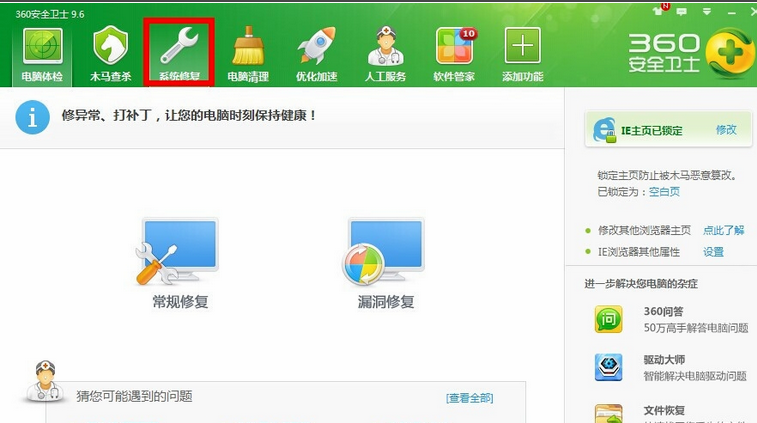Screen dimensions: 757x423
Task: Click 50万高手解答电脑问题 description
Action: tap(696, 328)
